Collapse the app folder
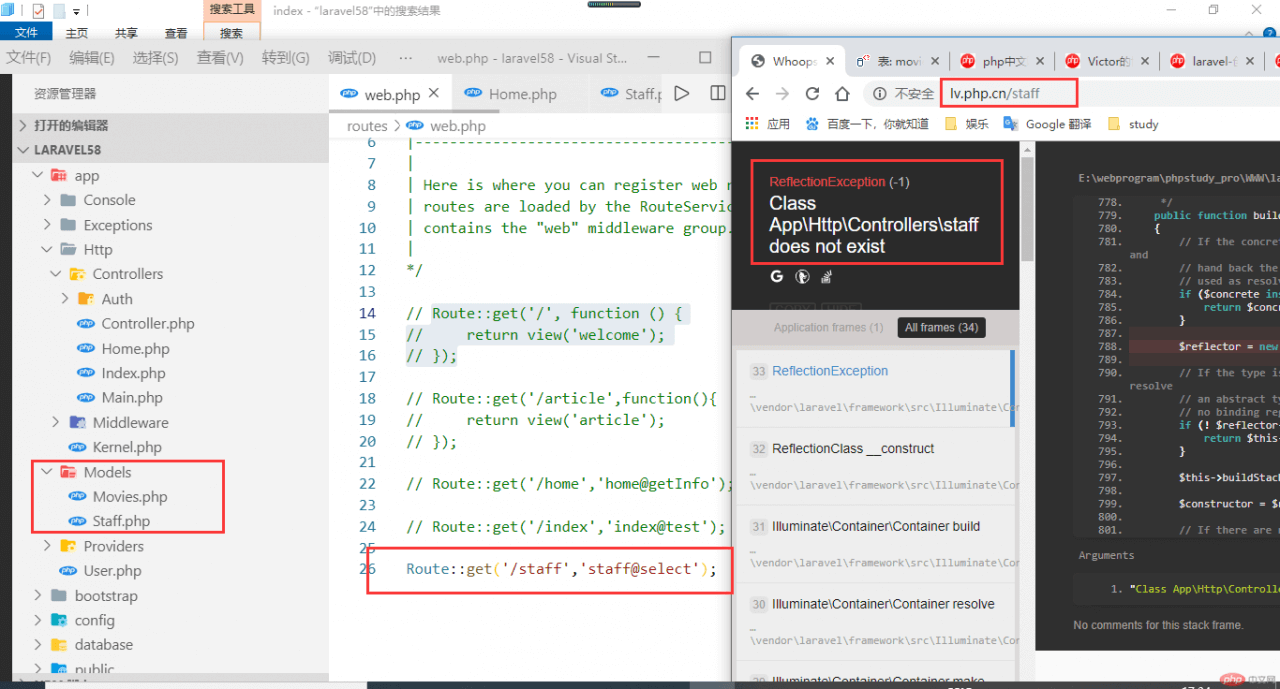The height and width of the screenshot is (689, 1280). coord(38,175)
